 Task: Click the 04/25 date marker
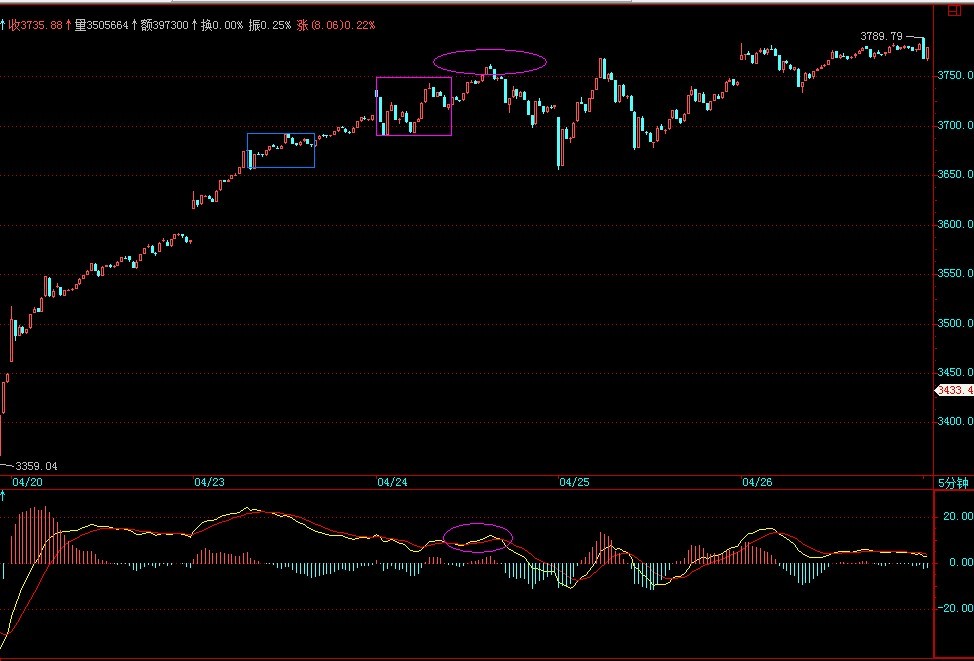(x=575, y=483)
